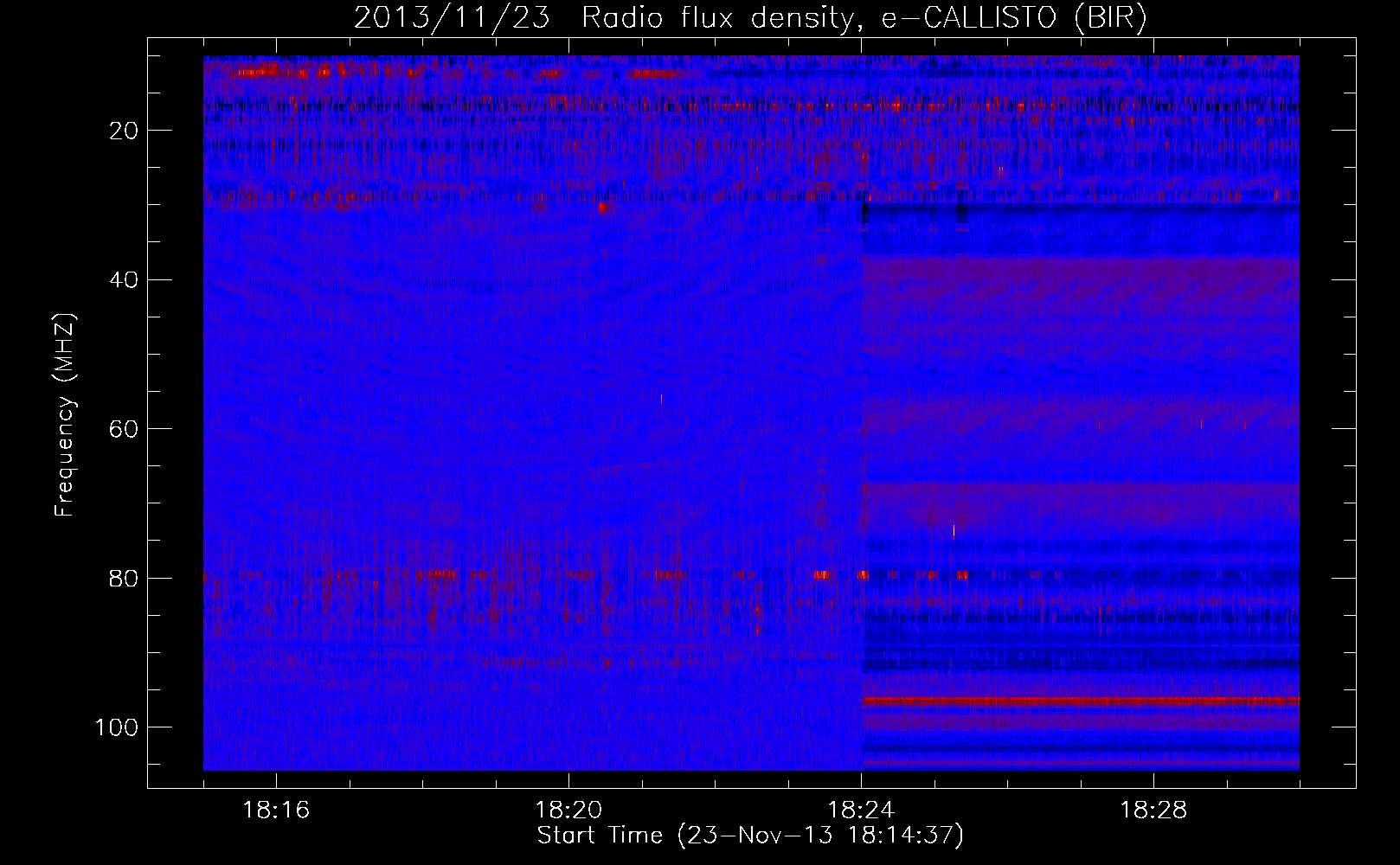Image resolution: width=1400 pixels, height=865 pixels.
Task: Click the 'Start Time (23-Nov-13 18:14:37)' label
Action: click(750, 836)
